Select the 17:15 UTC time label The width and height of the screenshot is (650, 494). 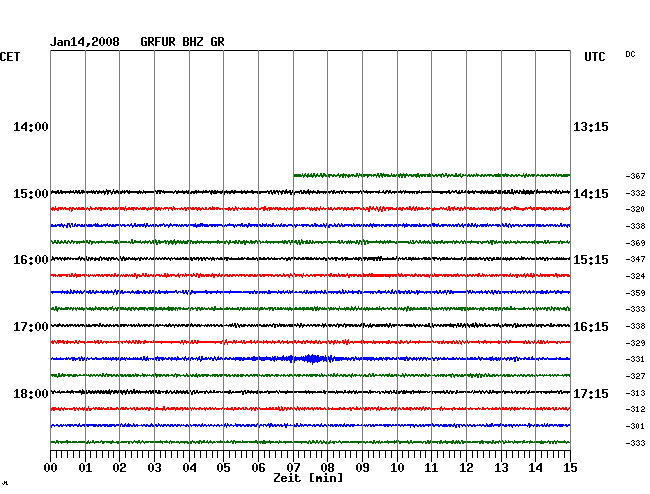pyautogui.click(x=591, y=394)
